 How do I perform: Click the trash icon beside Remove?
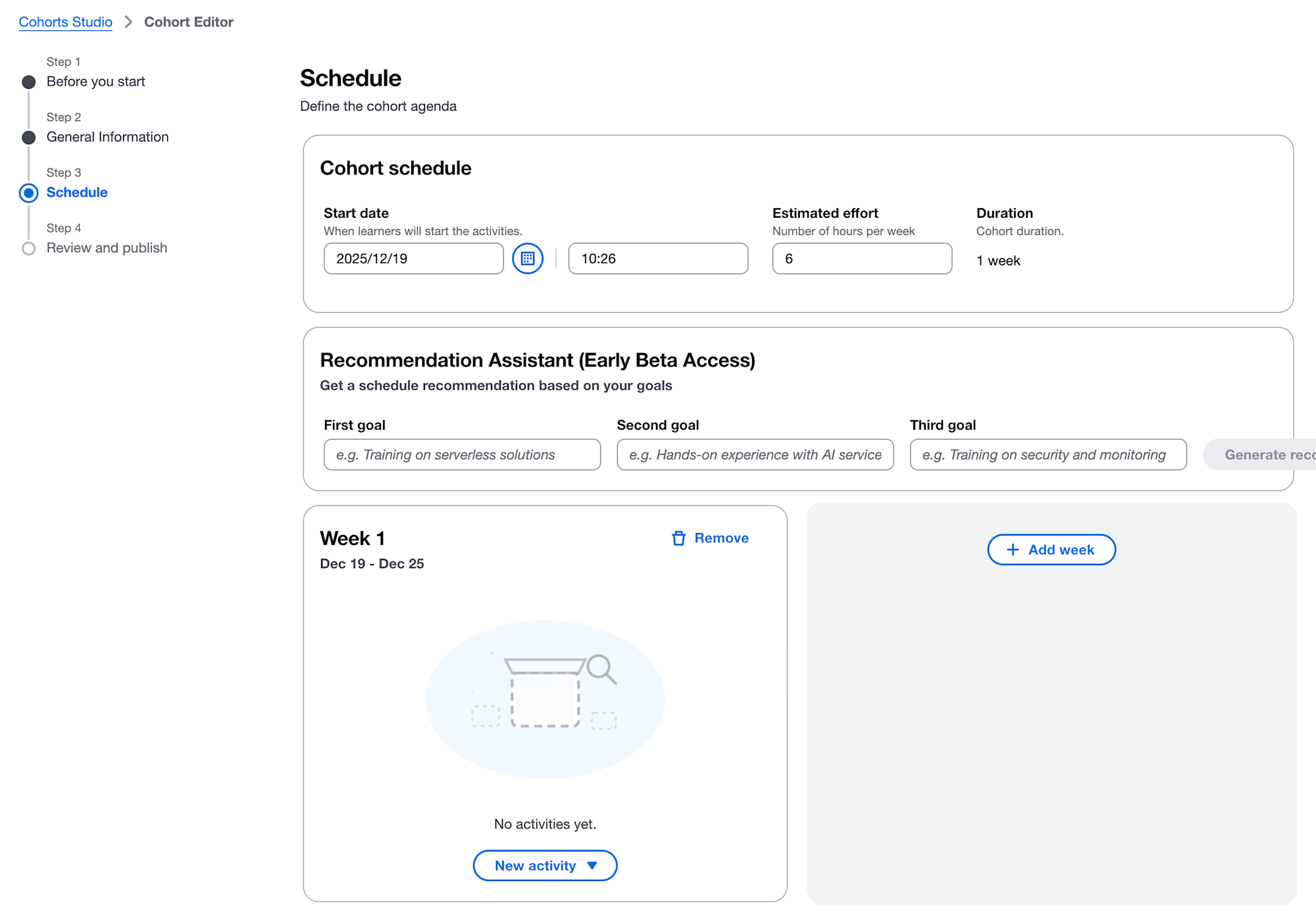pos(678,538)
